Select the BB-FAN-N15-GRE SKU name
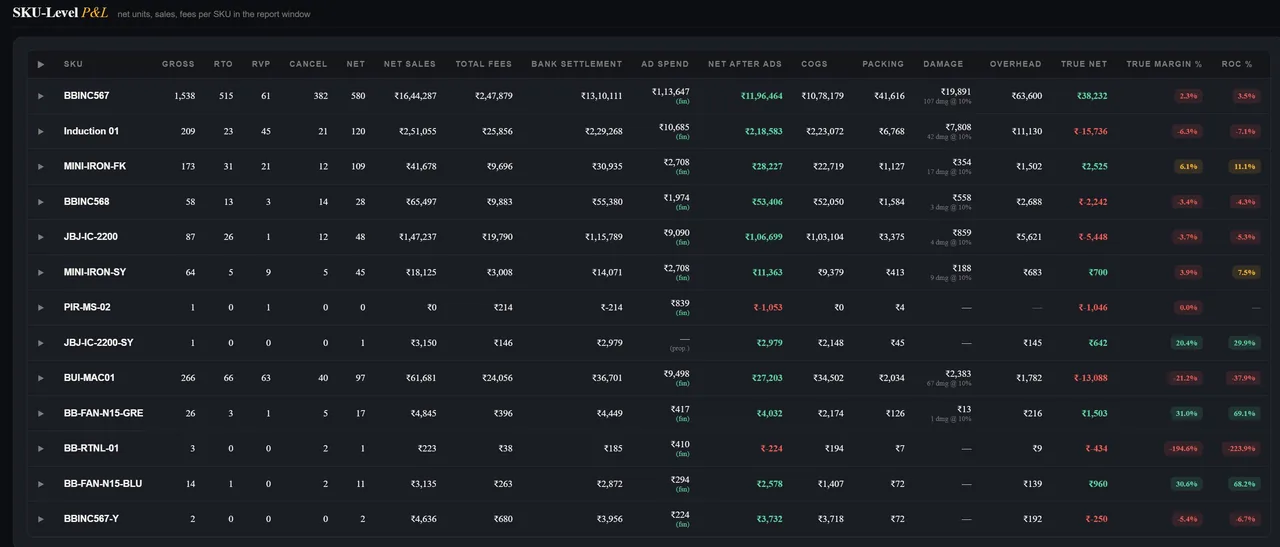 pos(103,413)
